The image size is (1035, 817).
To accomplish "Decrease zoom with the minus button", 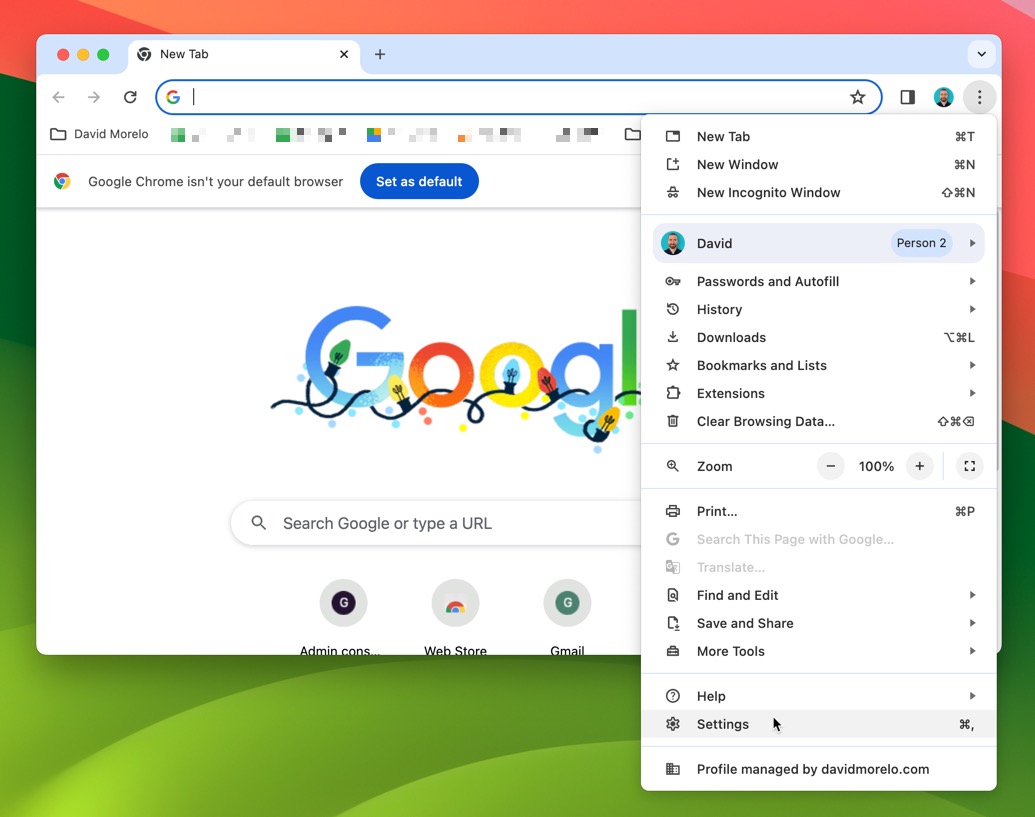I will [831, 466].
